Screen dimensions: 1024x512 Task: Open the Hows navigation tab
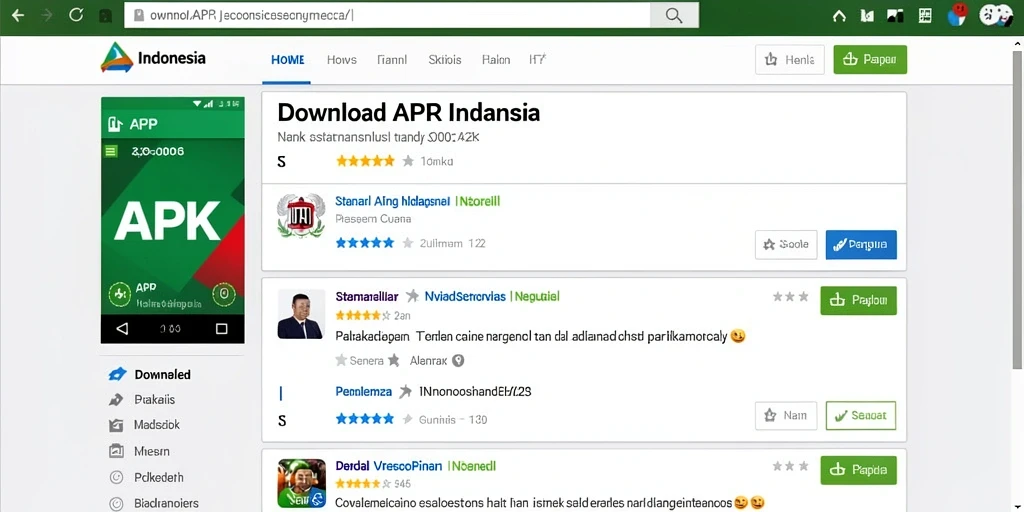pyautogui.click(x=342, y=59)
